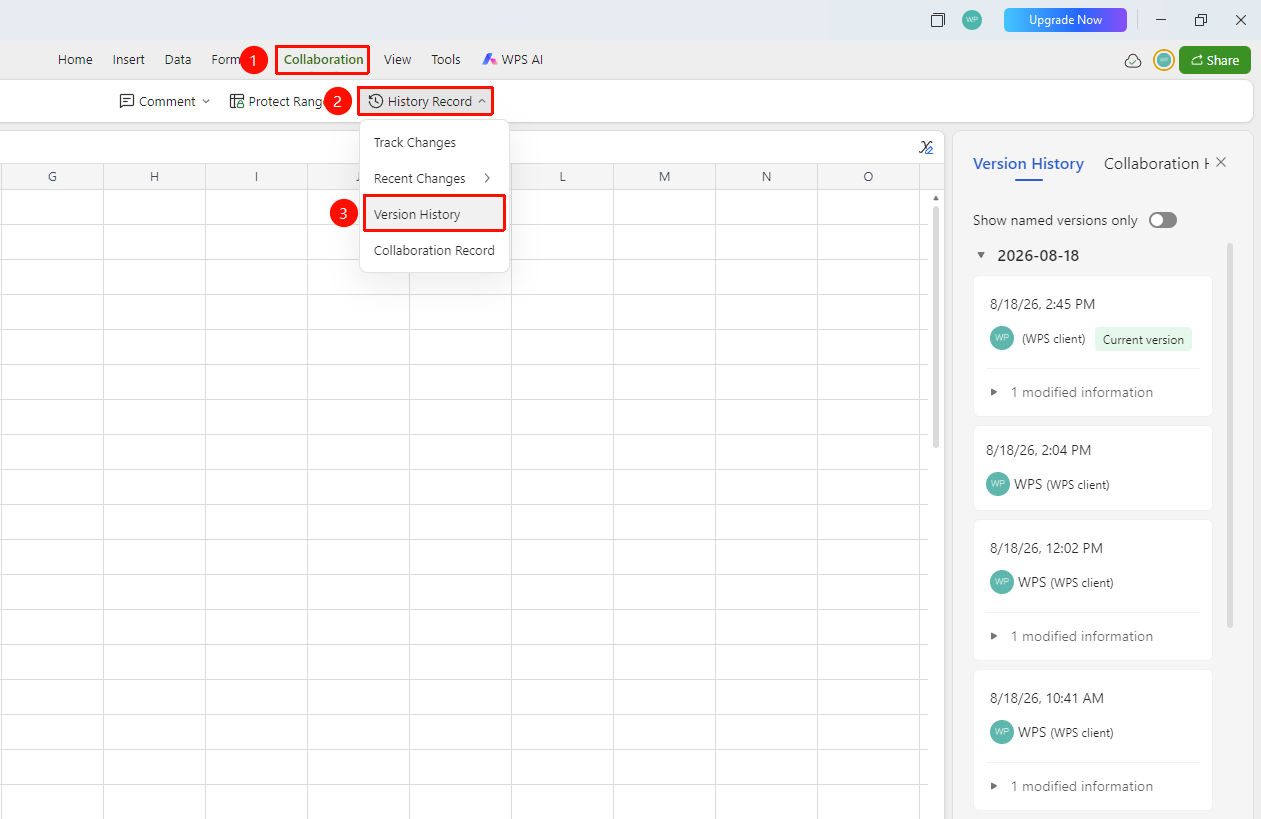The height and width of the screenshot is (819, 1261).
Task: Click the Current version badge
Action: (x=1143, y=339)
